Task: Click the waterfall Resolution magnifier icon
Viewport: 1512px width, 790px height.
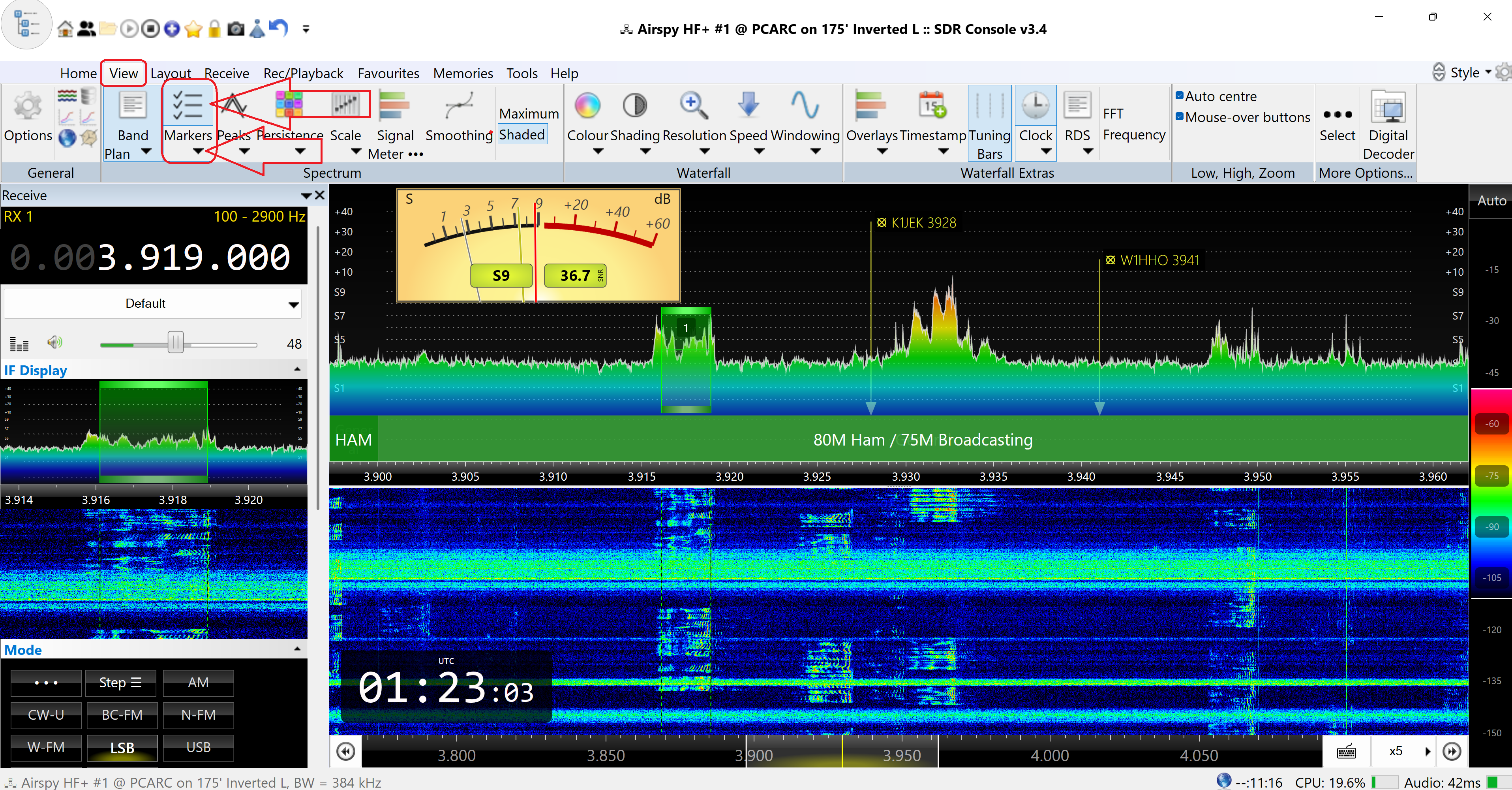Action: coord(694,106)
